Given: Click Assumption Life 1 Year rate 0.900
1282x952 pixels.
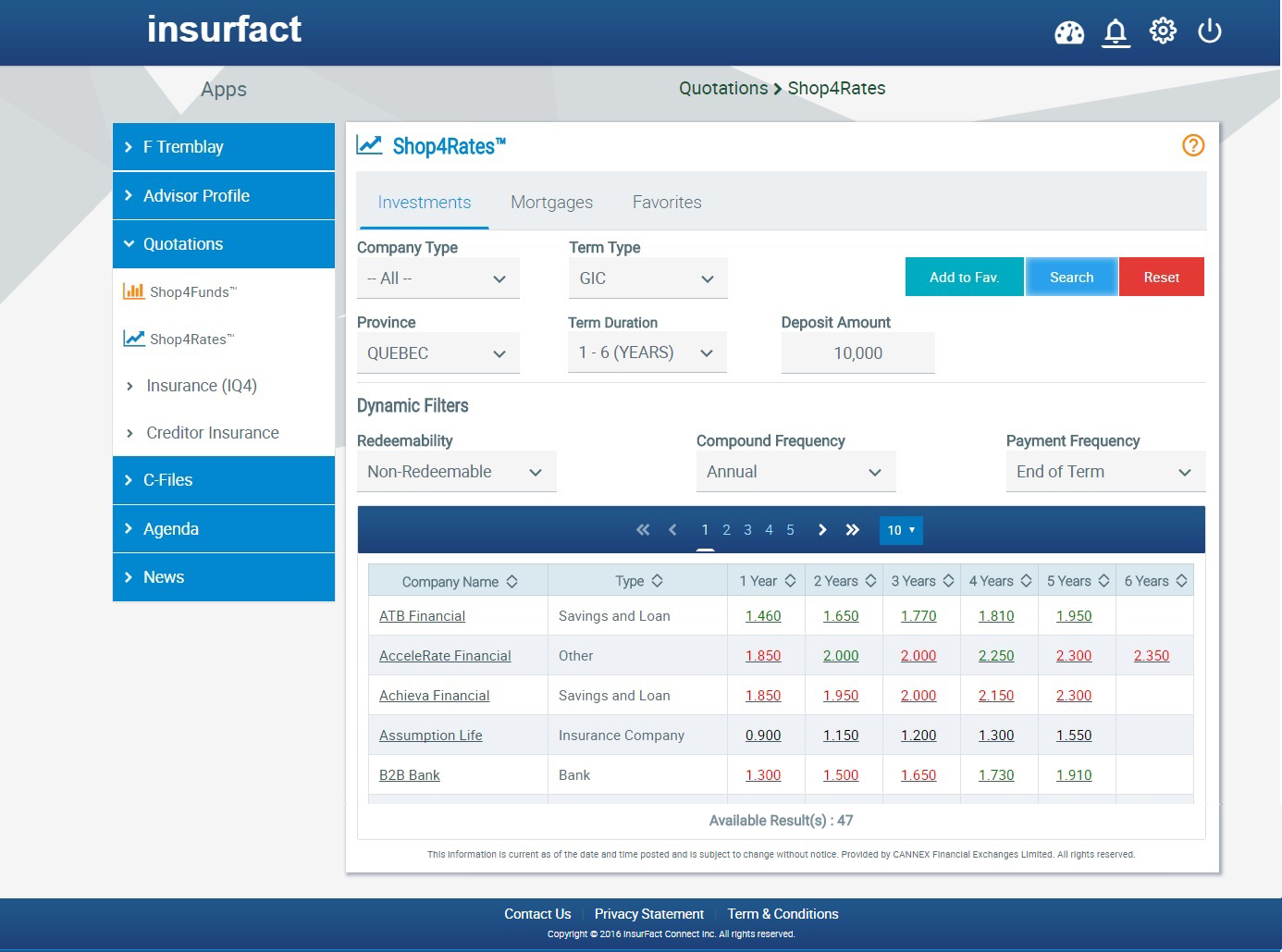Looking at the screenshot, I should pyautogui.click(x=763, y=736).
